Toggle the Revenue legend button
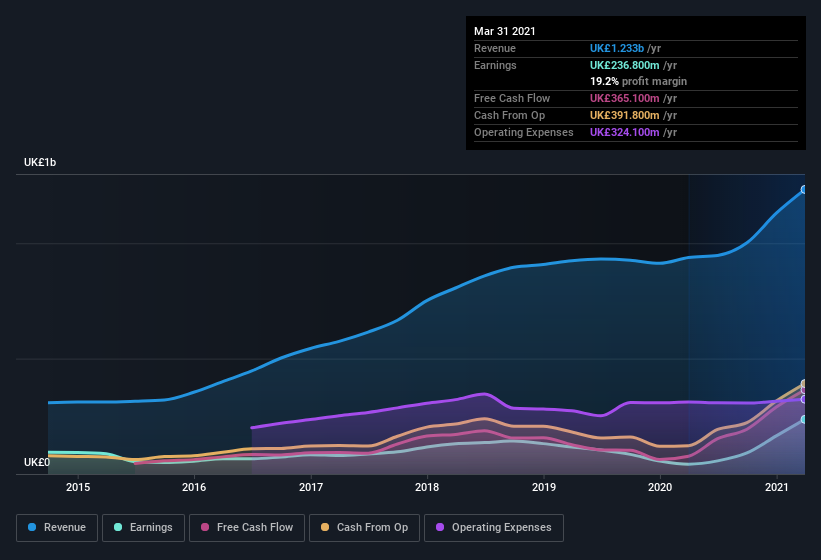The width and height of the screenshot is (821, 560). pos(57,528)
